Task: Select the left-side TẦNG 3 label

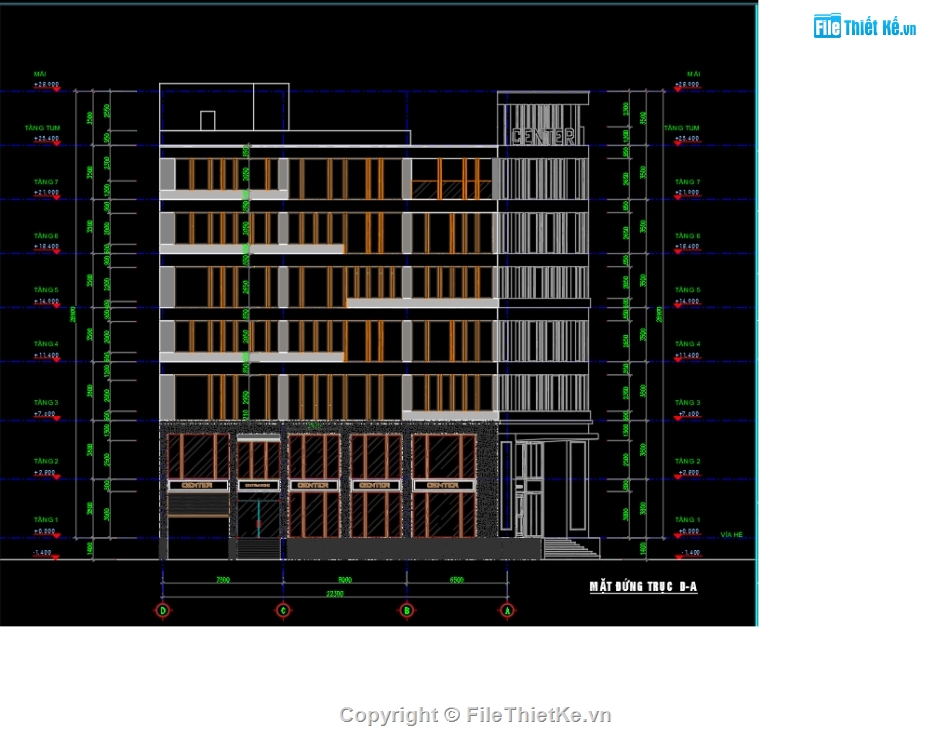Action: (x=46, y=402)
